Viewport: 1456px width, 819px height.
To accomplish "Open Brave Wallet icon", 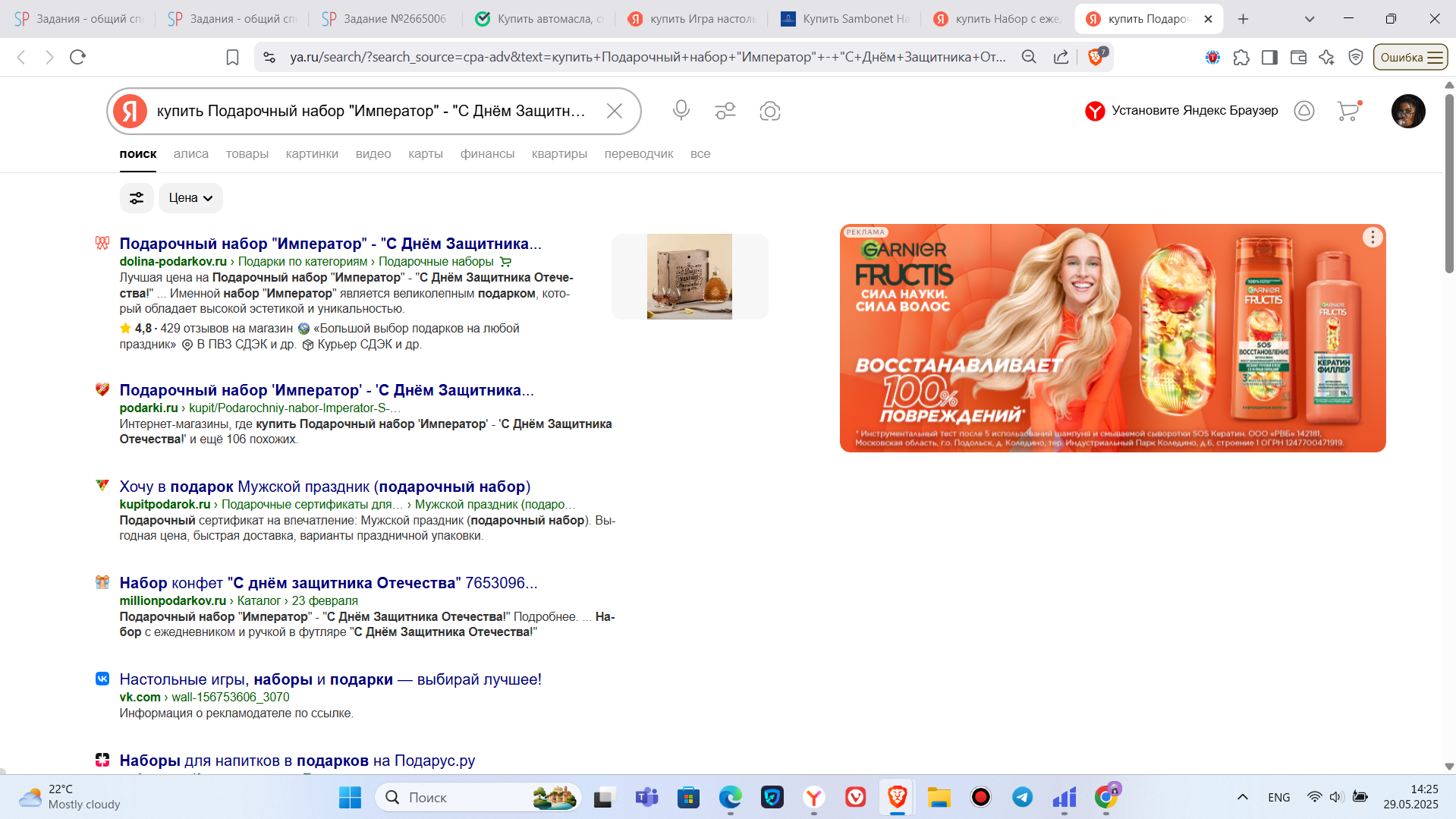I will [1298, 57].
